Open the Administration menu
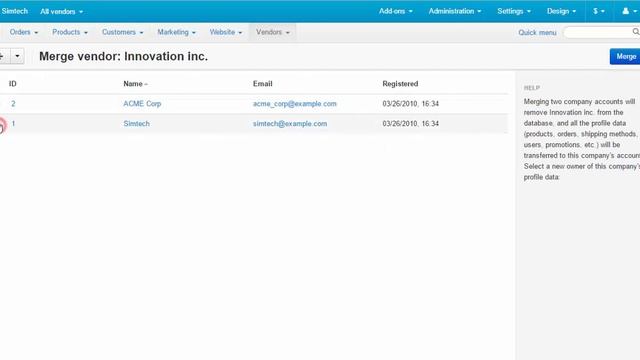 (455, 11)
